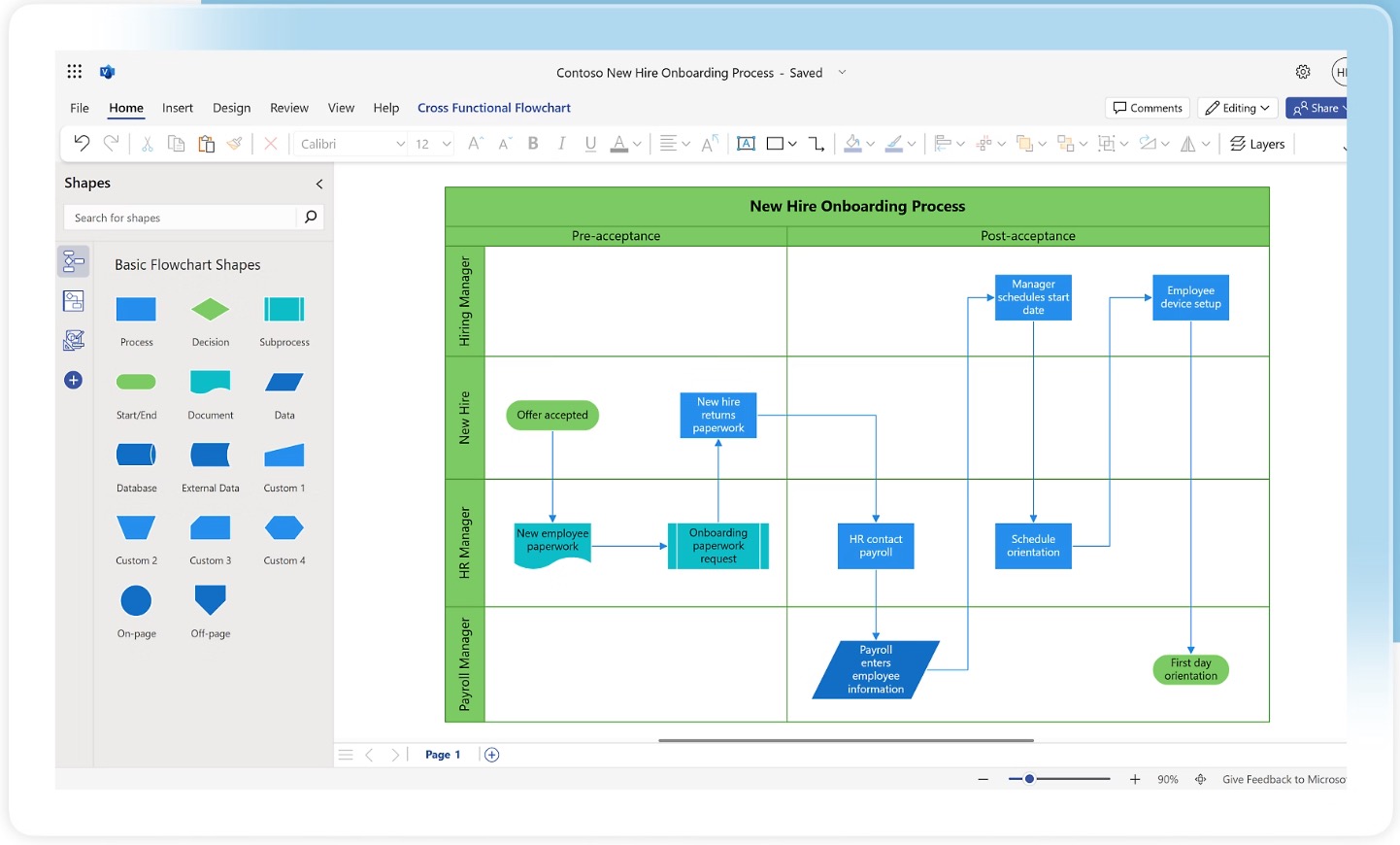Open the app launcher grid

click(75, 71)
